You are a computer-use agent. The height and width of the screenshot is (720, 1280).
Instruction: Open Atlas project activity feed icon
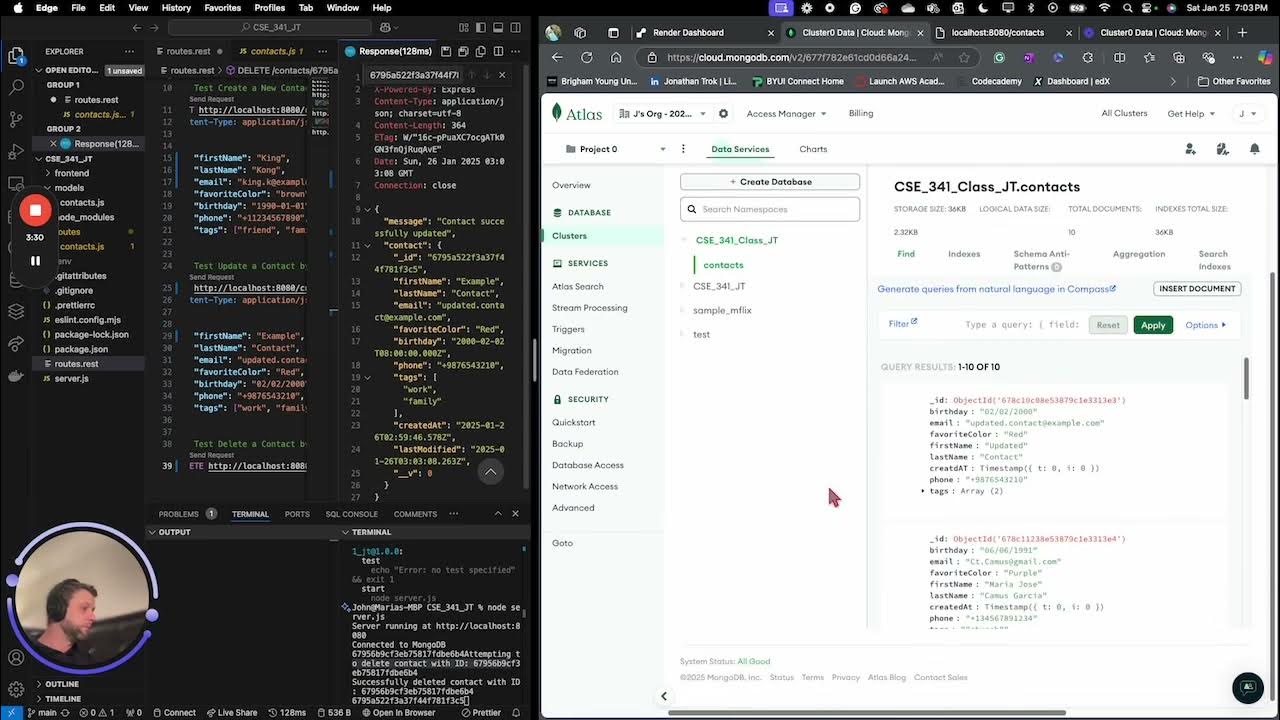point(1222,149)
